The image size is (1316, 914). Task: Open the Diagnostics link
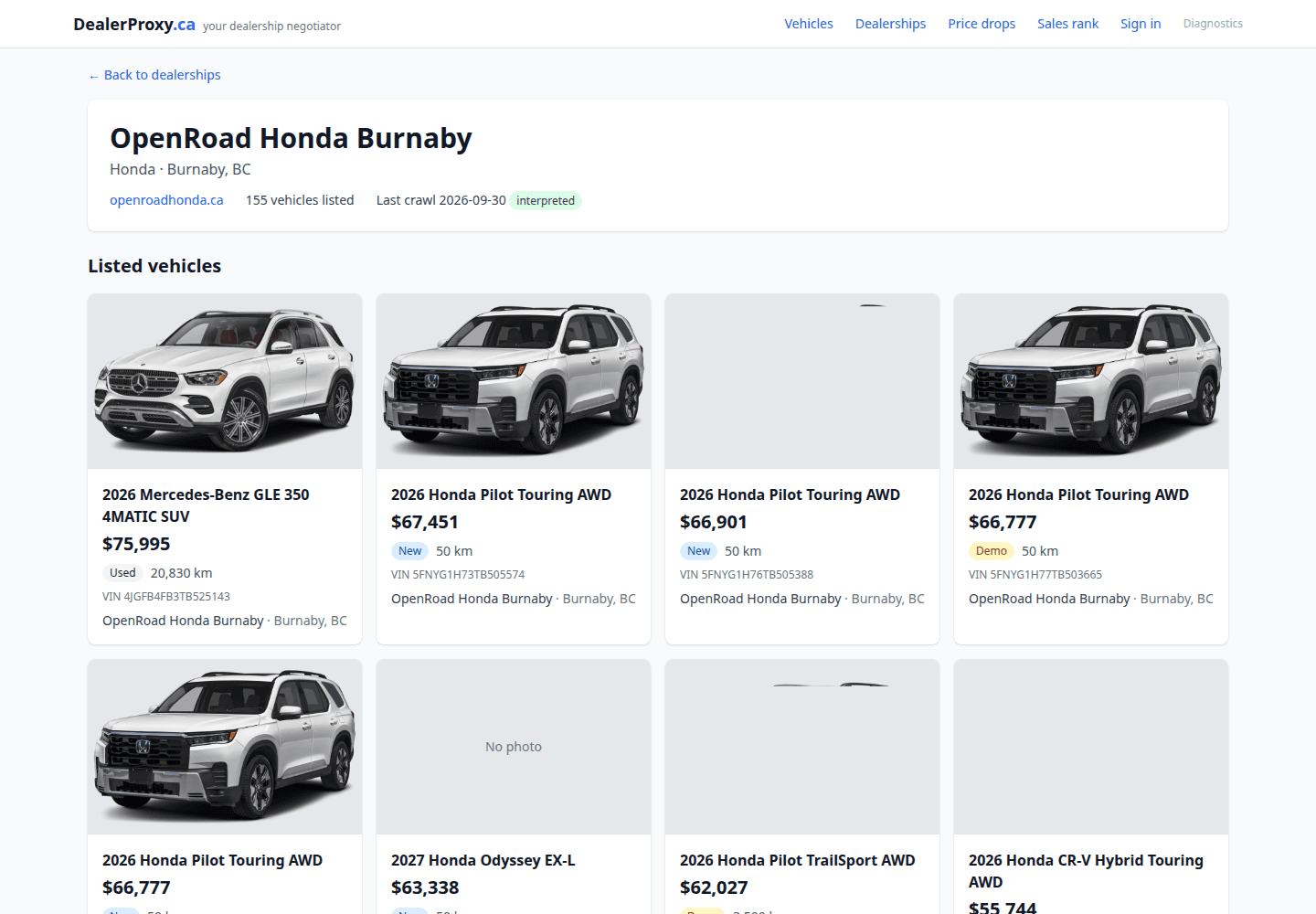(x=1213, y=24)
